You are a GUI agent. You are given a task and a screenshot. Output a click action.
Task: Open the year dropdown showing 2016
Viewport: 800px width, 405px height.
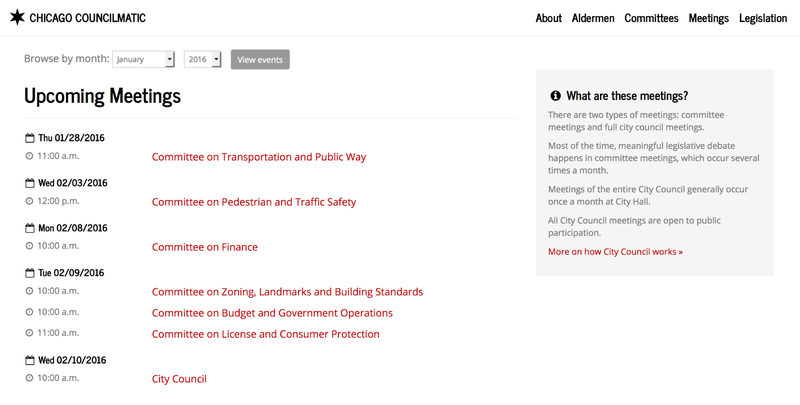point(202,60)
